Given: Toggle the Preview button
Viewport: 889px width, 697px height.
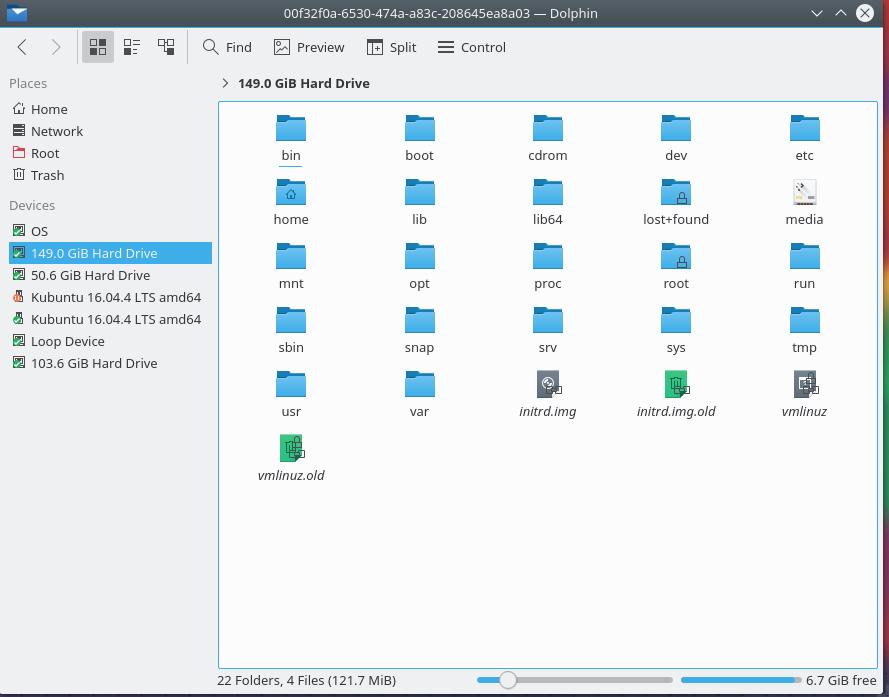Looking at the screenshot, I should pos(309,47).
